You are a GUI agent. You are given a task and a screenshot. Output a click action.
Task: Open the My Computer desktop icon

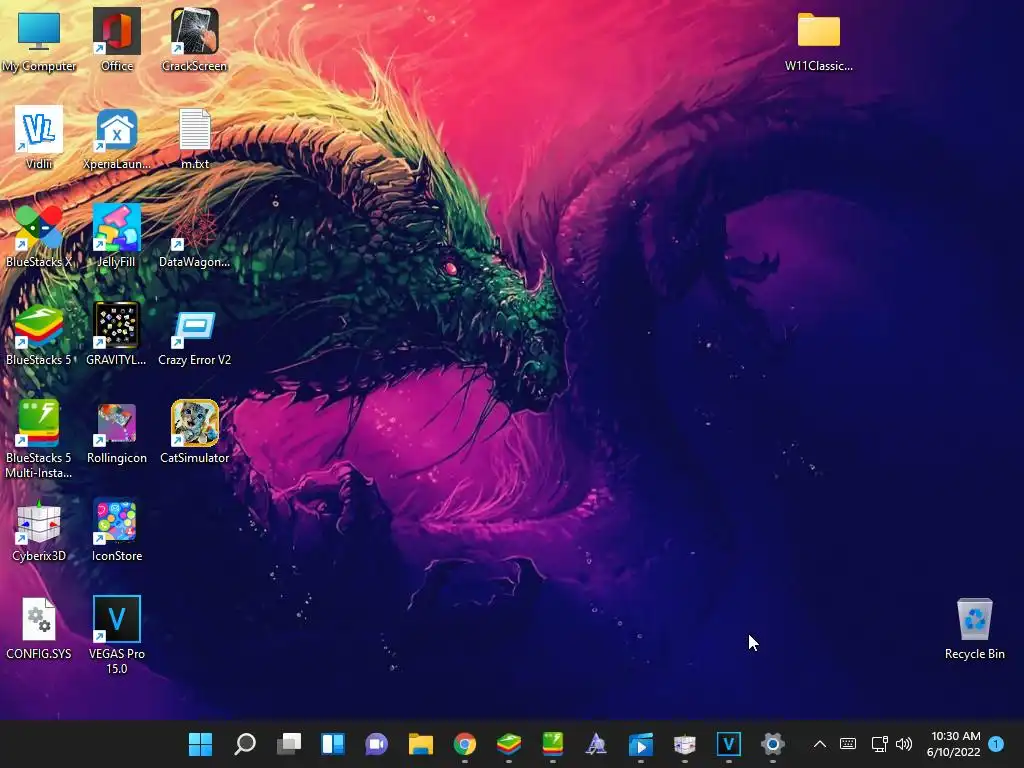(x=39, y=40)
